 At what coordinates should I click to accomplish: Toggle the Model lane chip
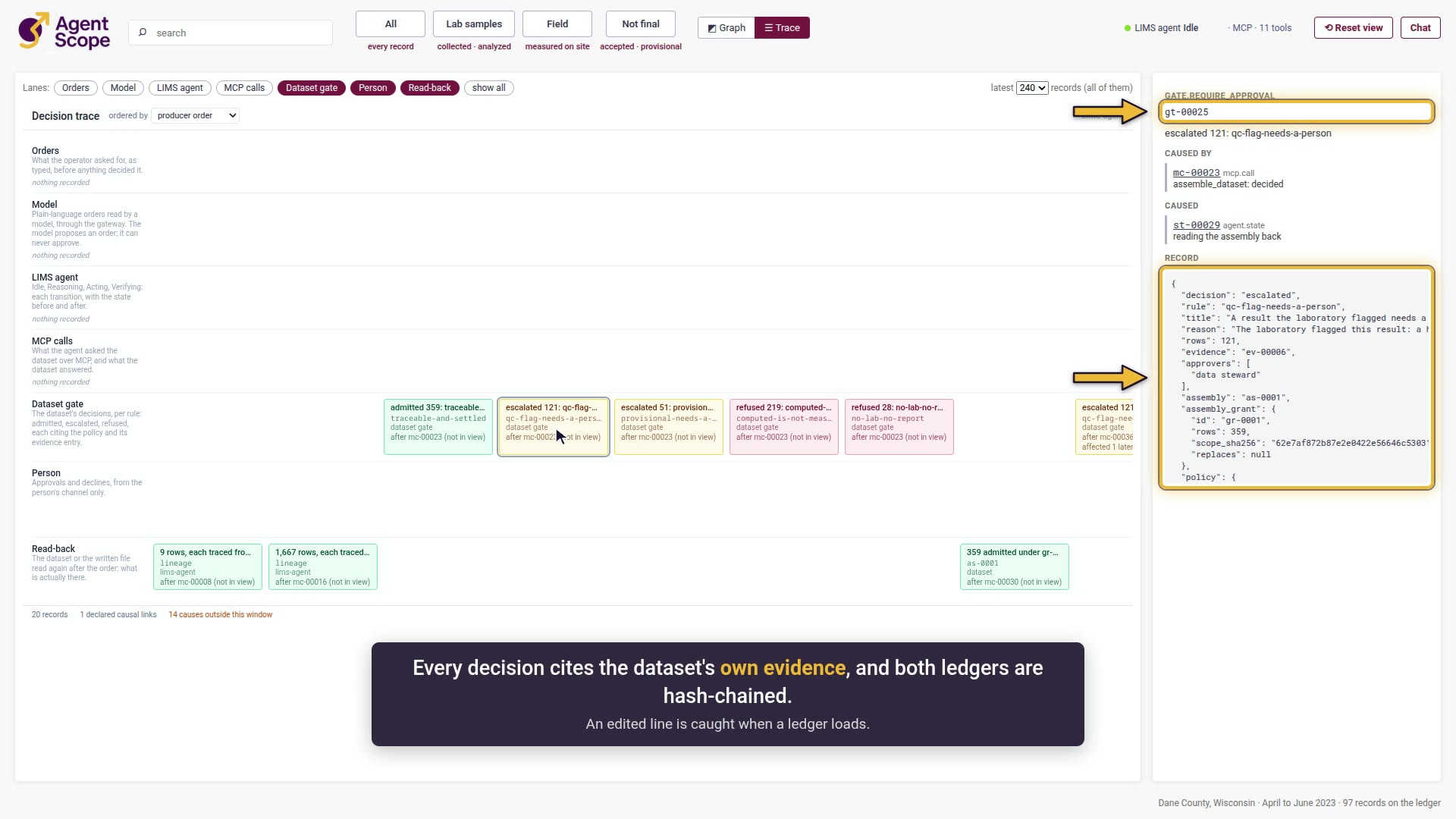pos(123,88)
